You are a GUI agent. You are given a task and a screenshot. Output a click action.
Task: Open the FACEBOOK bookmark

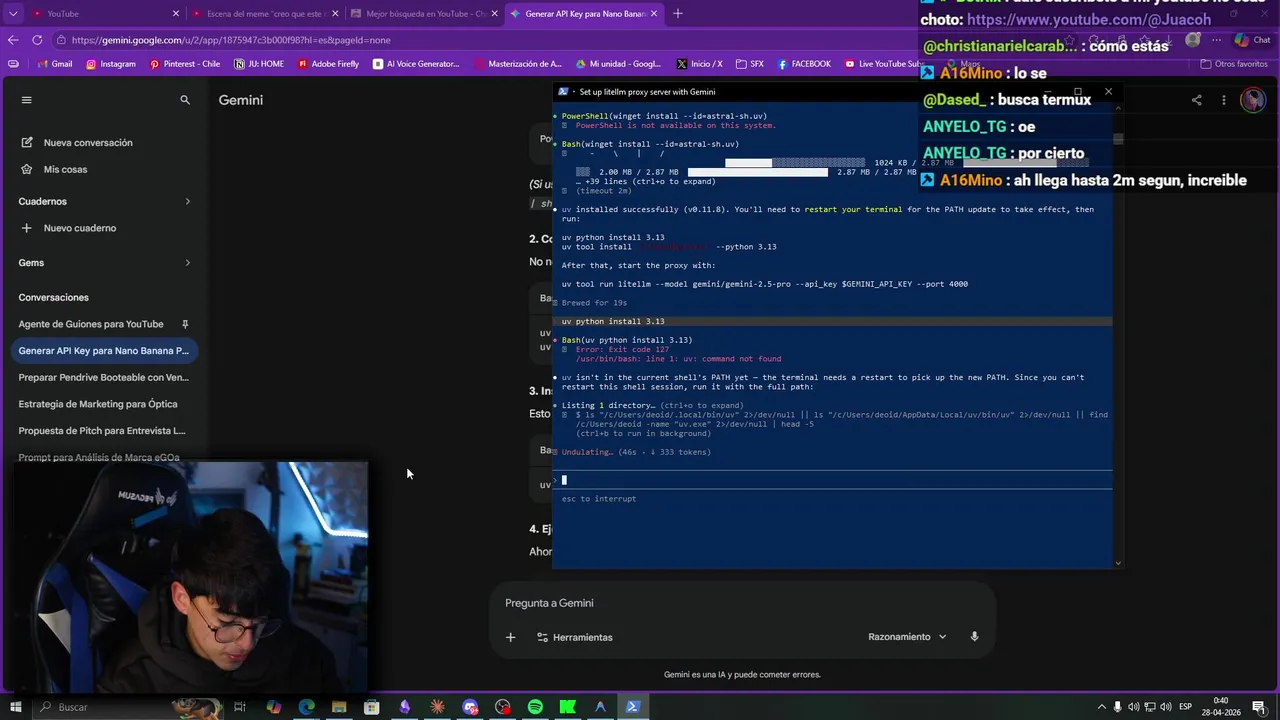coord(804,64)
